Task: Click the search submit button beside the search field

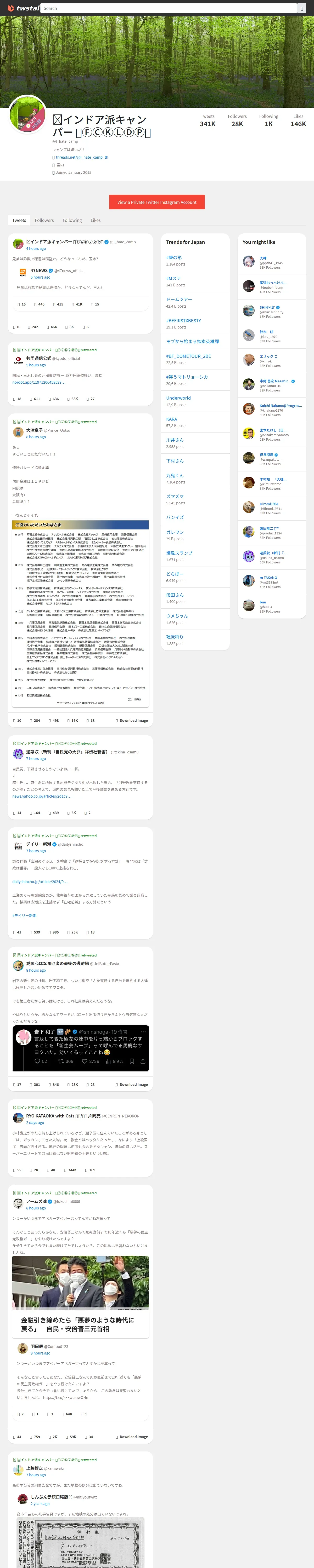Action: pyautogui.click(x=301, y=9)
